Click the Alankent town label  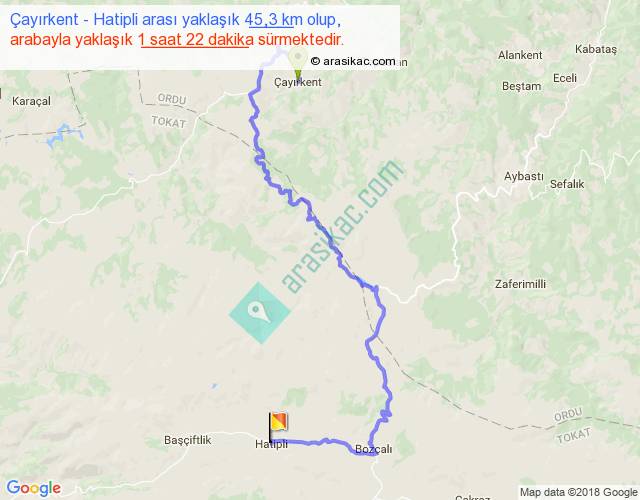tap(520, 55)
